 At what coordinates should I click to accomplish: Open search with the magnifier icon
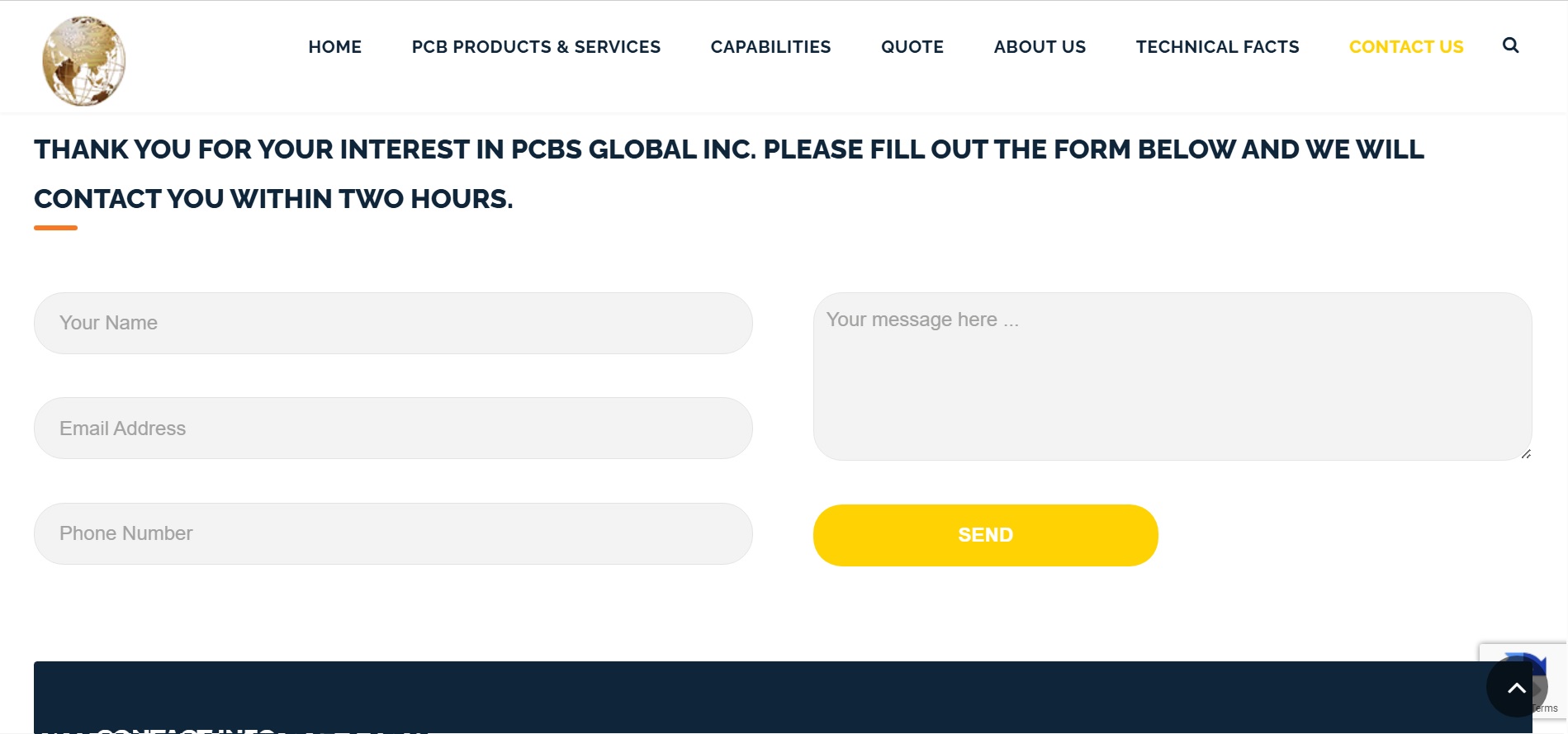[x=1510, y=45]
